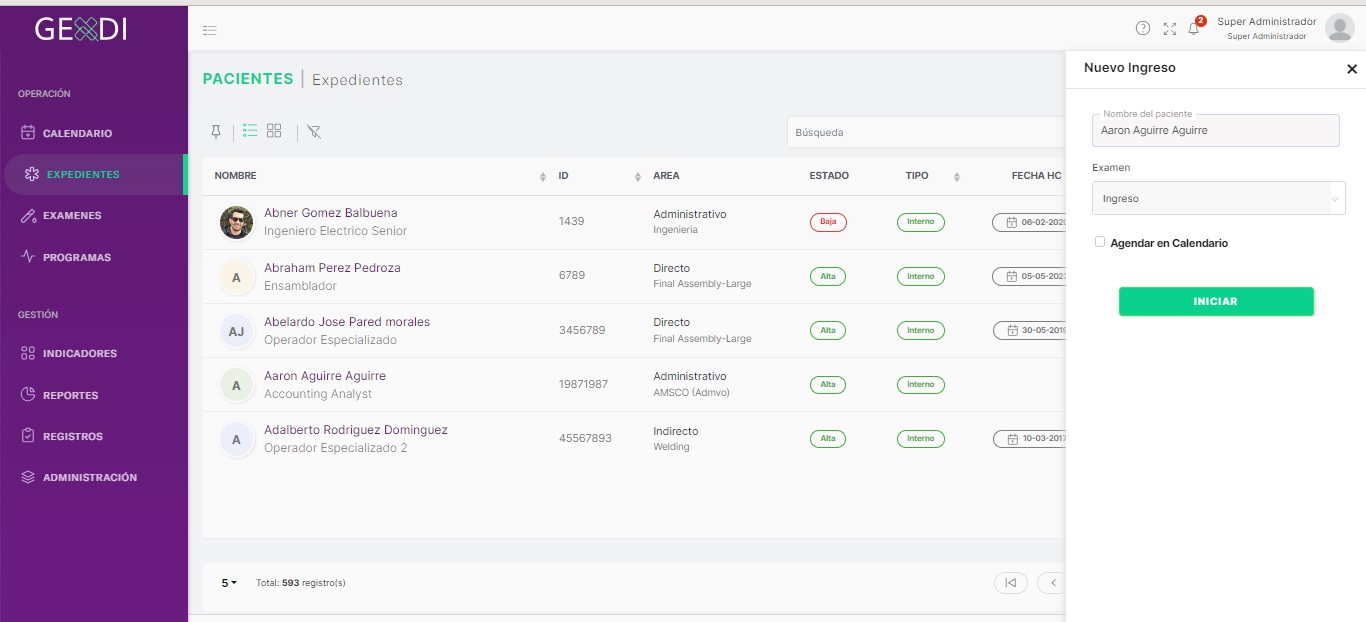
Task: Click the pin icon in the toolbar
Action: click(x=215, y=132)
